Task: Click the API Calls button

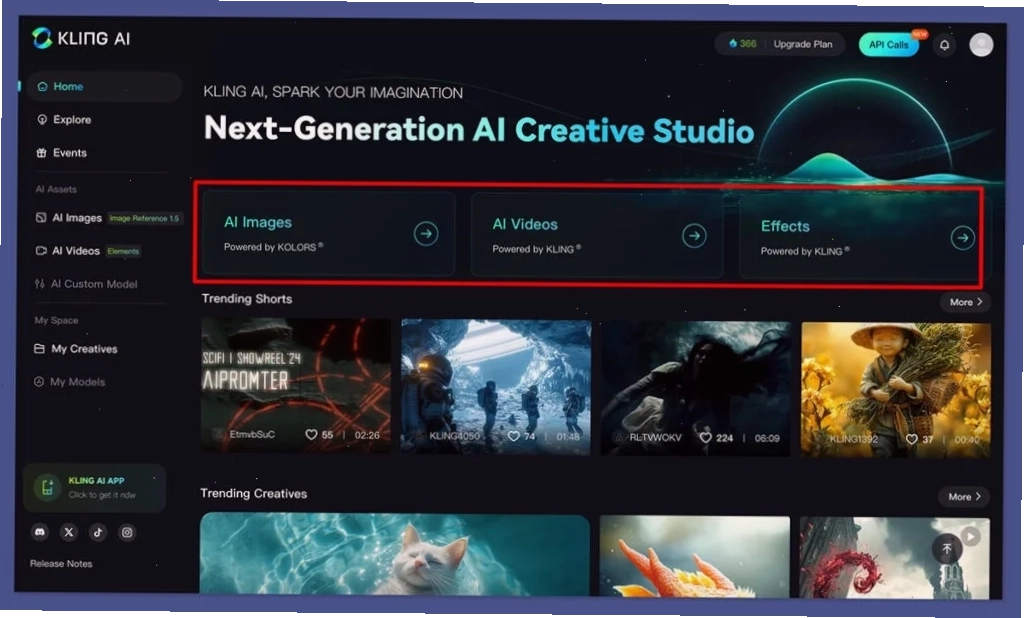Action: (x=888, y=44)
